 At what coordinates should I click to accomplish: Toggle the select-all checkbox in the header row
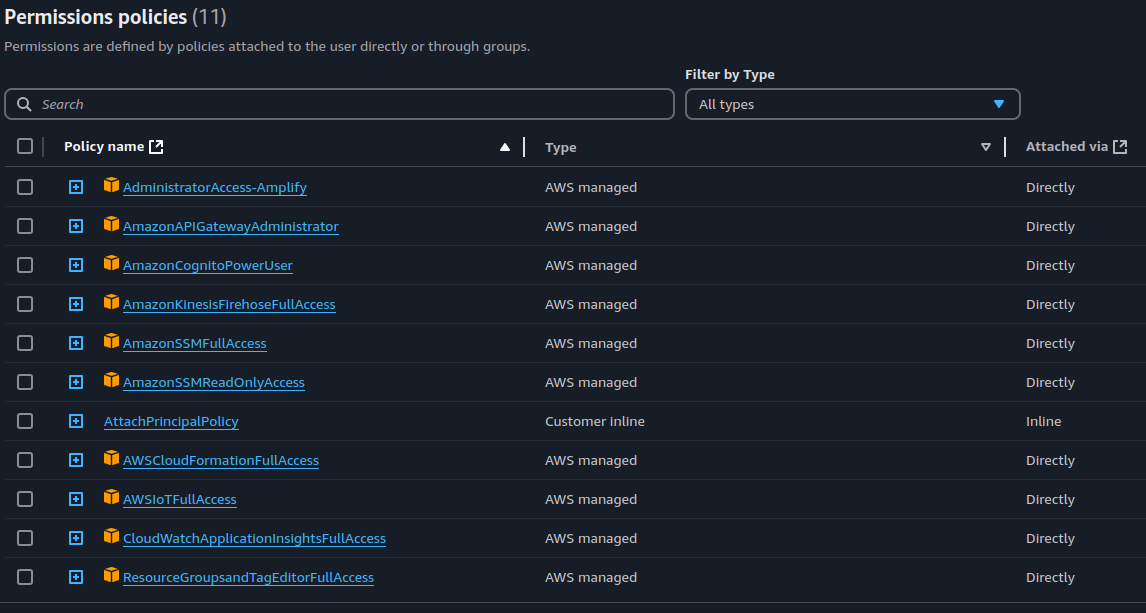pos(25,145)
